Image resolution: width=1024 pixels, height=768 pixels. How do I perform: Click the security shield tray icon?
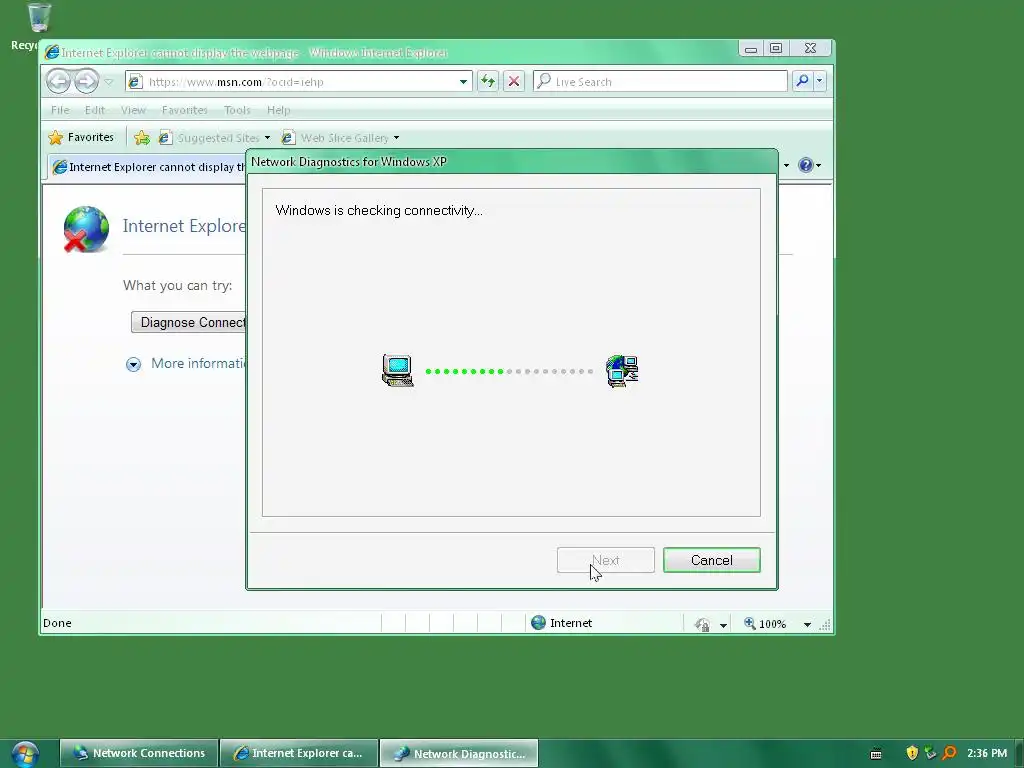tap(912, 753)
